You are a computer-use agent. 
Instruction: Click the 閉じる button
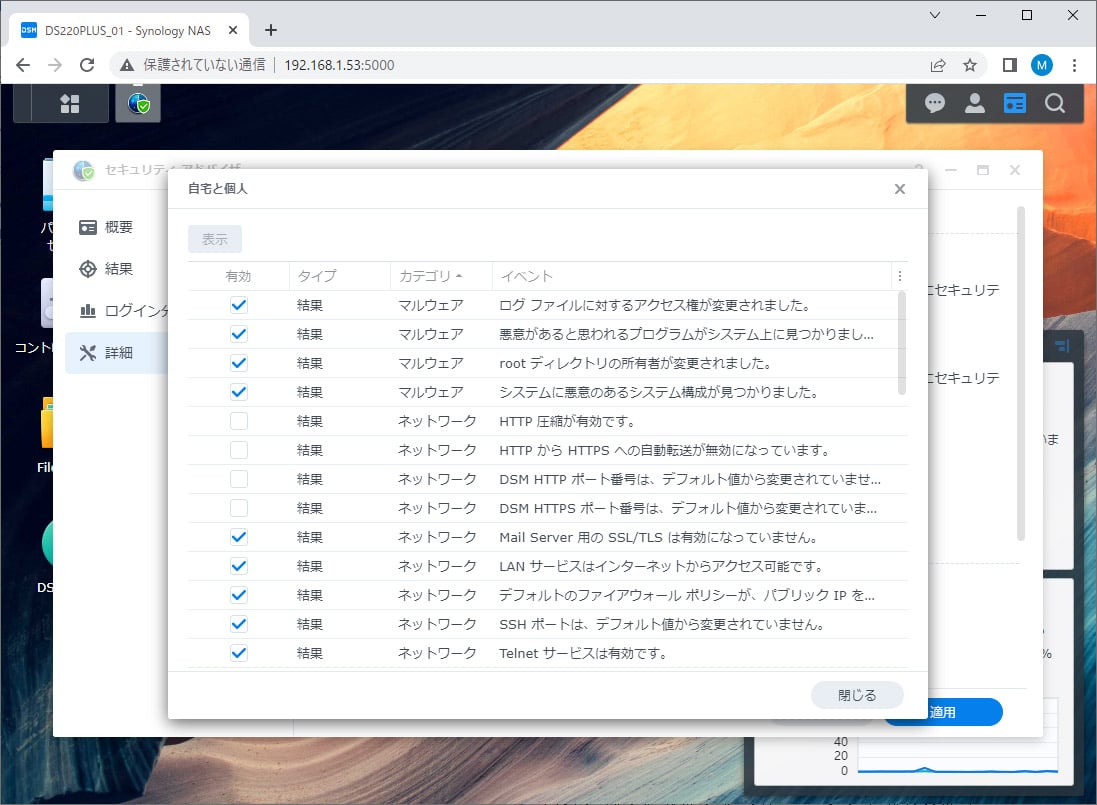[857, 695]
